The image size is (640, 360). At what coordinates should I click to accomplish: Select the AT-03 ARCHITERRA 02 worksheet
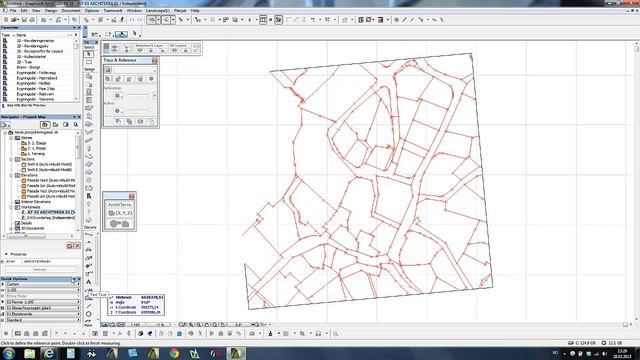(50, 212)
